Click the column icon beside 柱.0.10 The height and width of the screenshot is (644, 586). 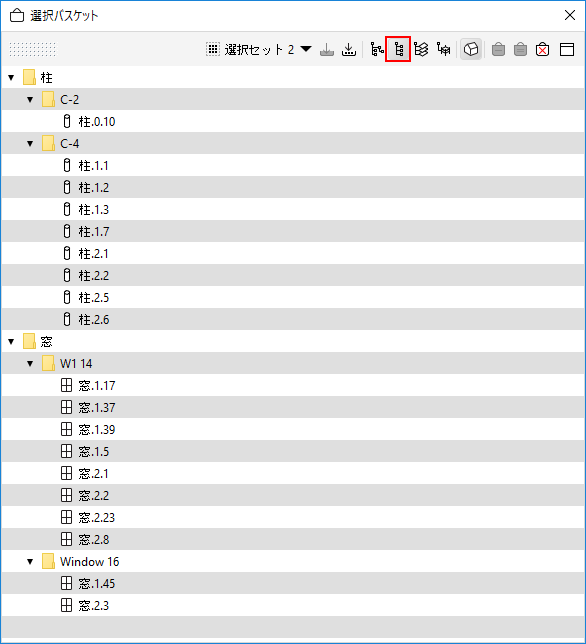tap(67, 121)
